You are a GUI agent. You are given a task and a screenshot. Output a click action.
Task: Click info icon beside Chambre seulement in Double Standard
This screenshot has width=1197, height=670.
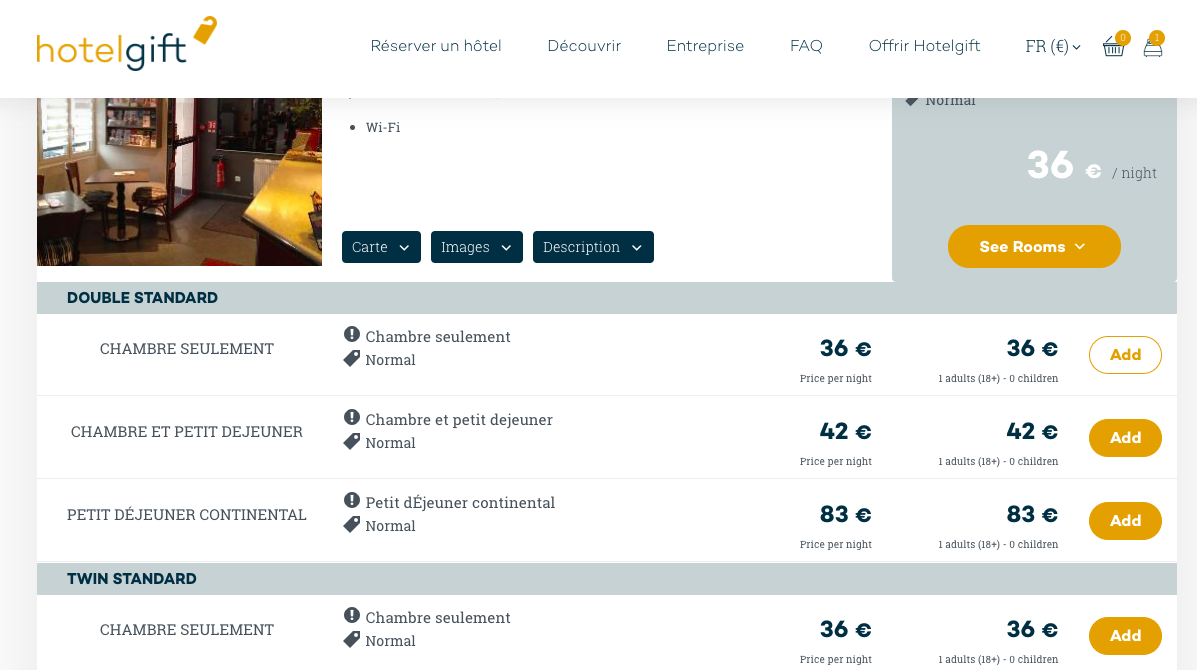(x=351, y=334)
